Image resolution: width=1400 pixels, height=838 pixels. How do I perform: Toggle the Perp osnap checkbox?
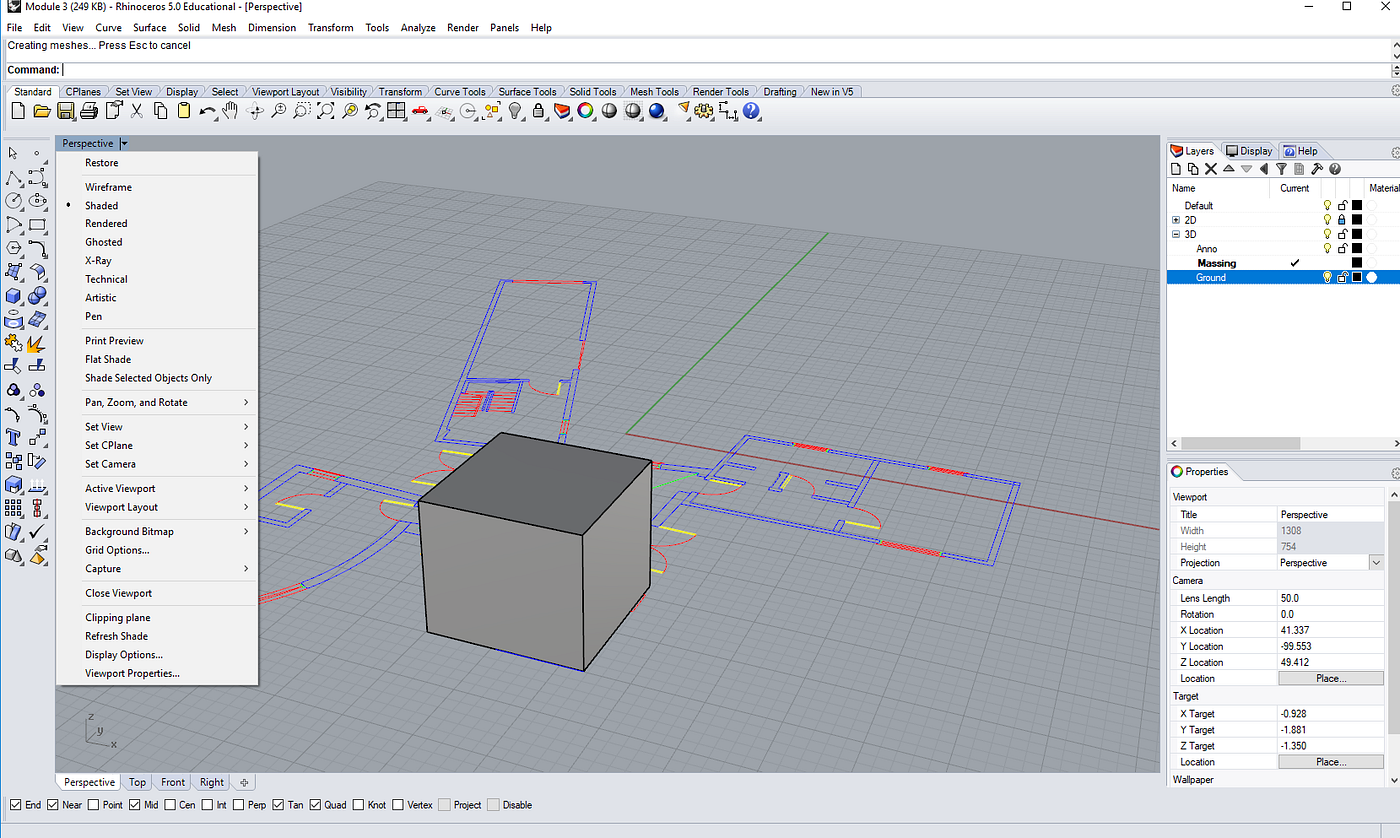pos(238,805)
